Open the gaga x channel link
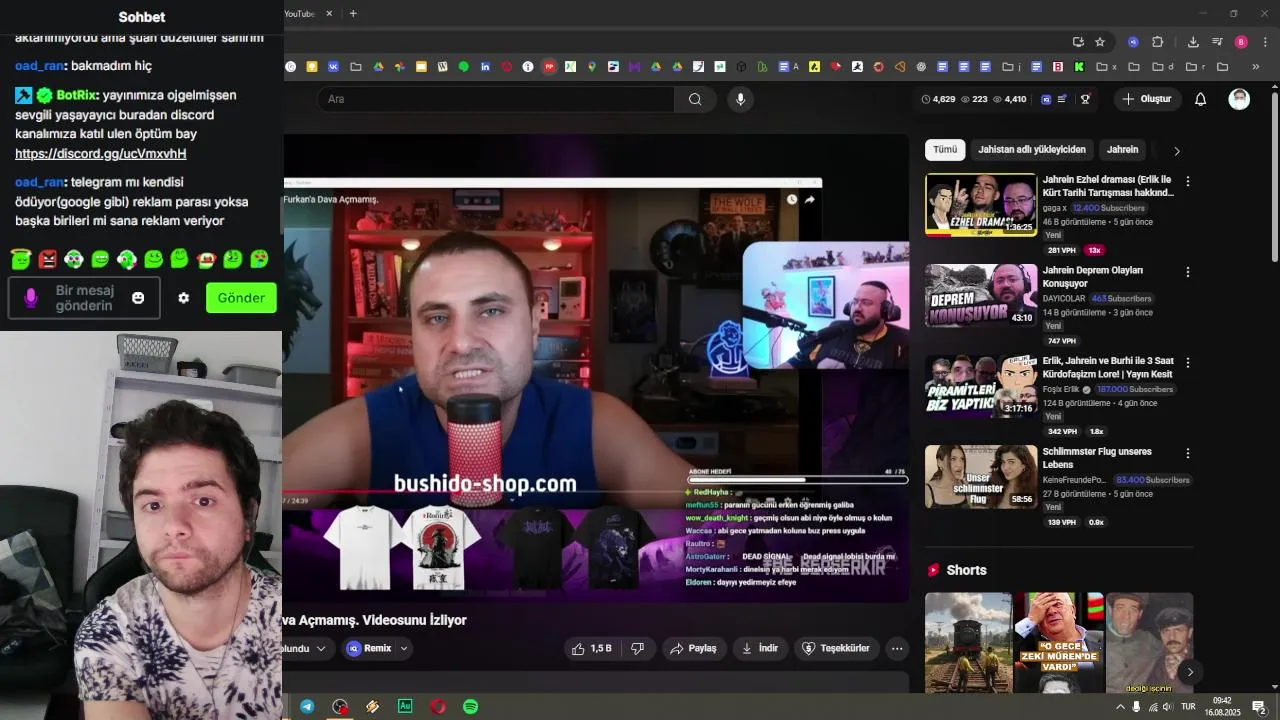The width and height of the screenshot is (1280, 720). [1054, 208]
